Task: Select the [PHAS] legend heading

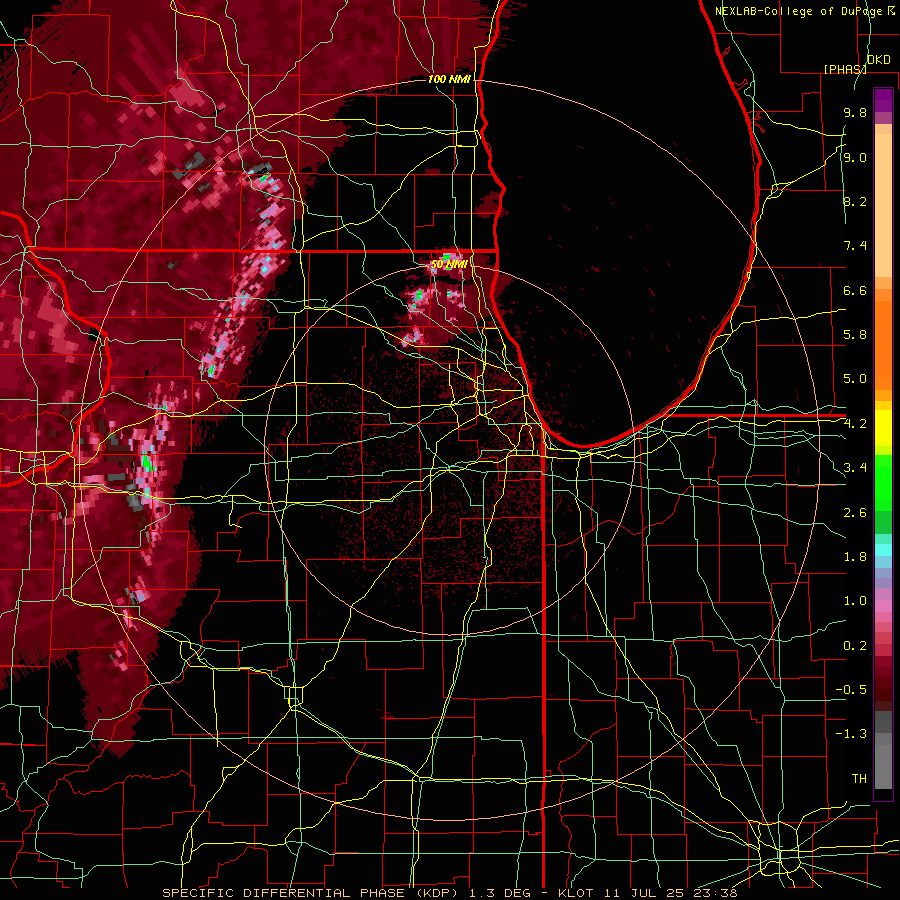Action: tap(845, 69)
